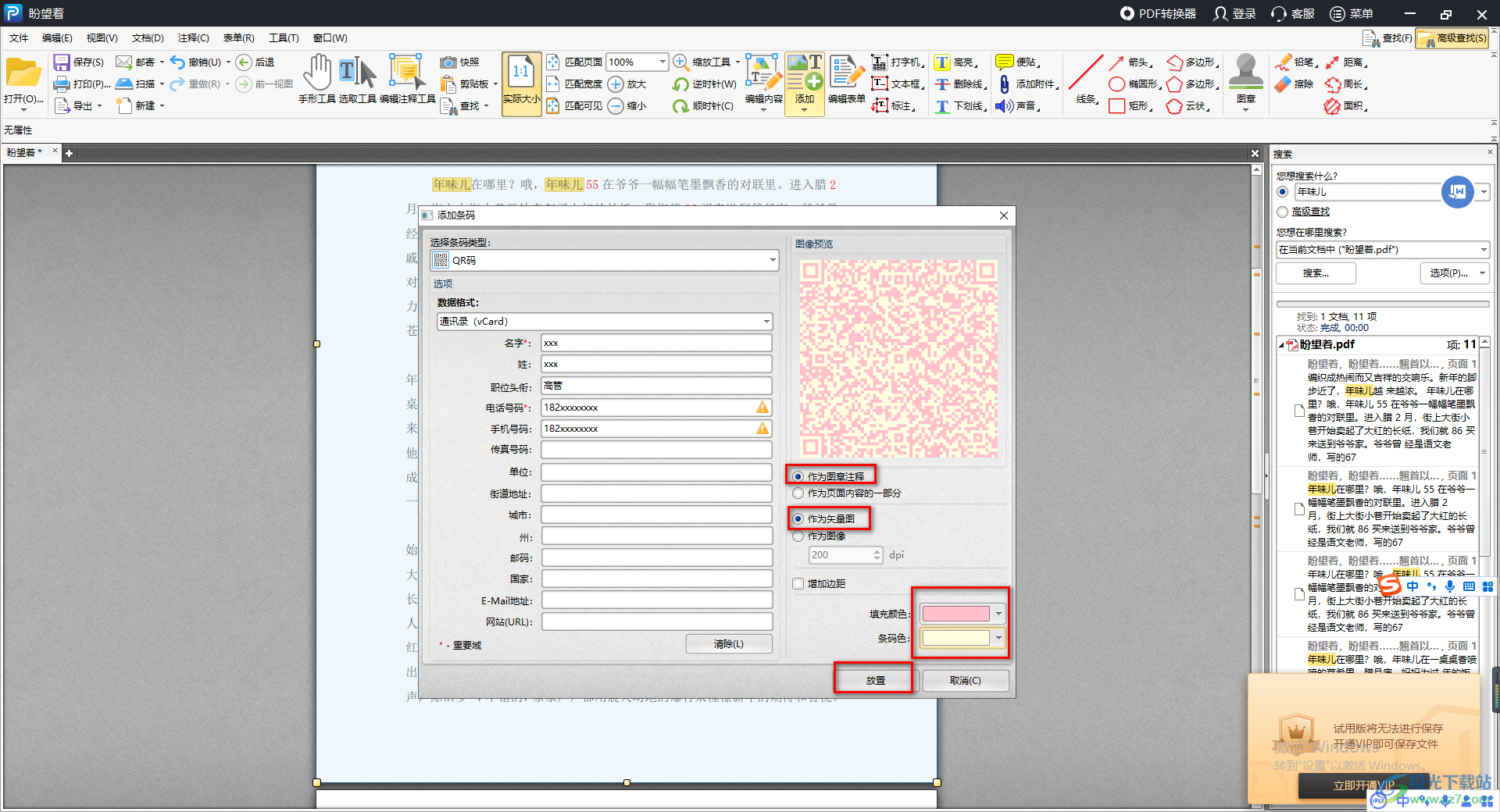
Task: Open the barcode type dropdown showing QR码
Action: [605, 261]
